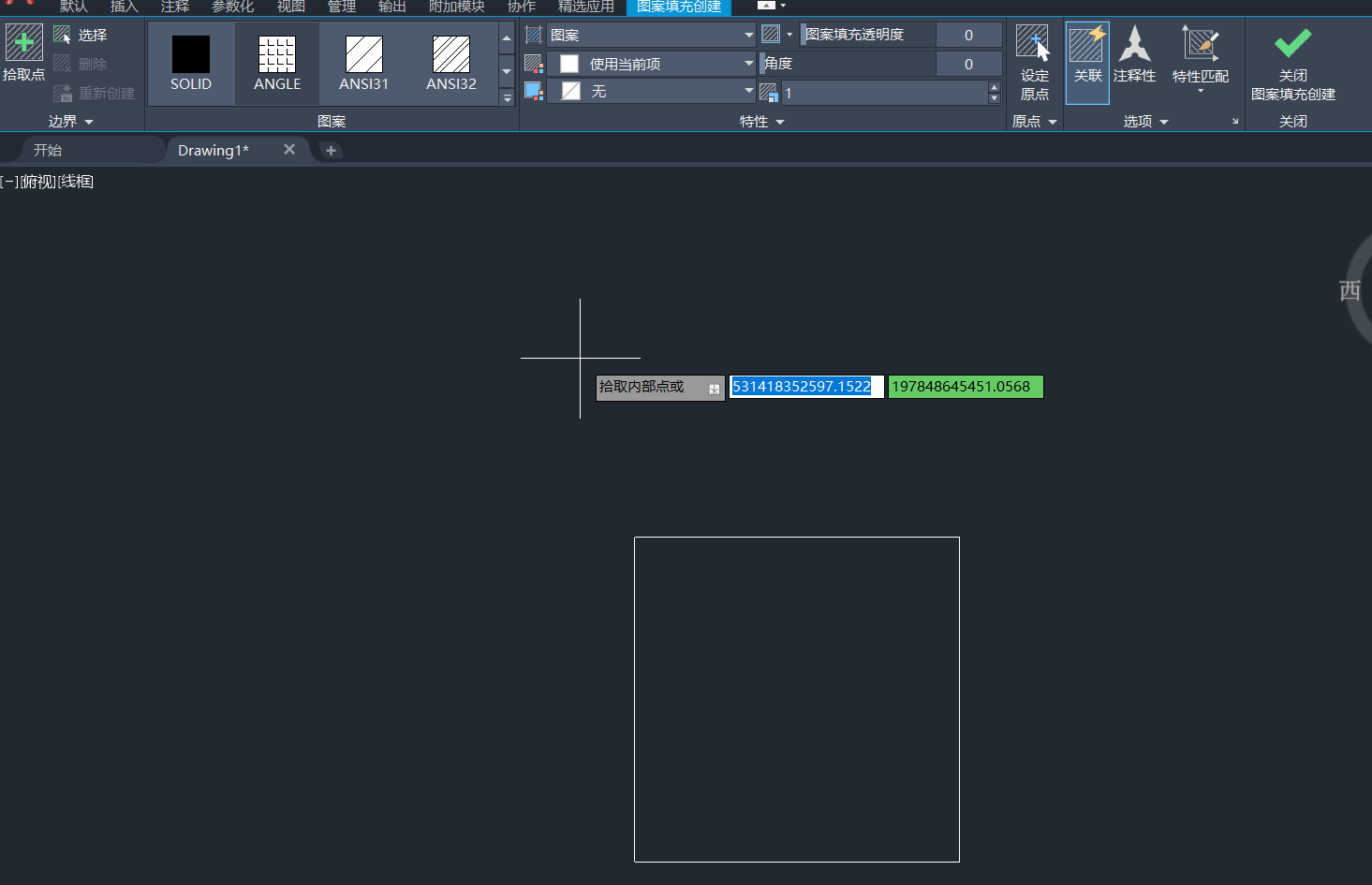
Task: Click the 图案填充透明度 transparency slider
Action: 867,35
